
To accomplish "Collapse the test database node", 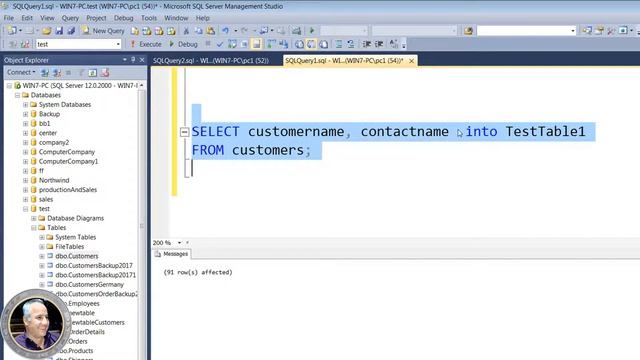I will 25,209.
